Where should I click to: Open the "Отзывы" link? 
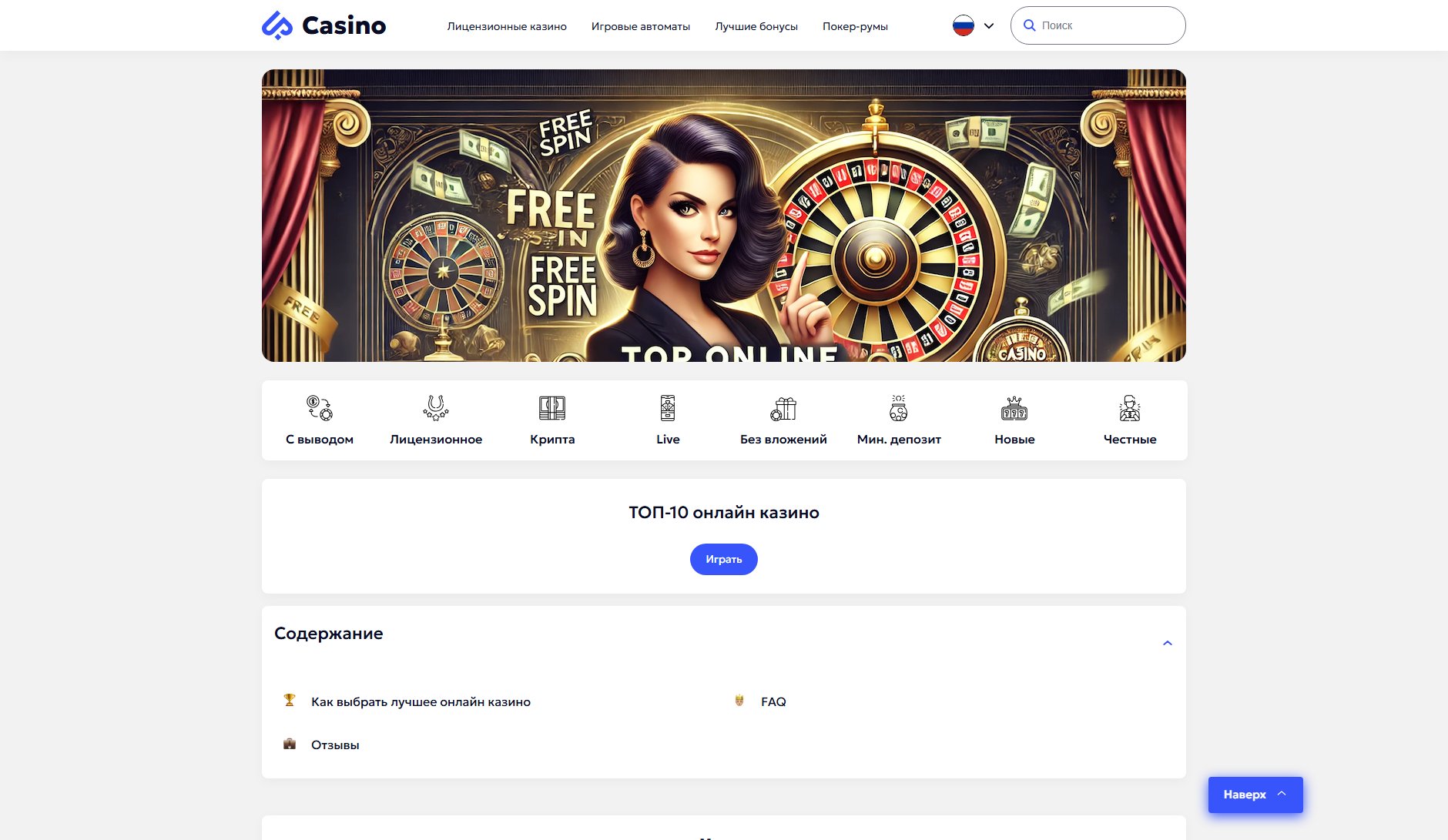(334, 745)
